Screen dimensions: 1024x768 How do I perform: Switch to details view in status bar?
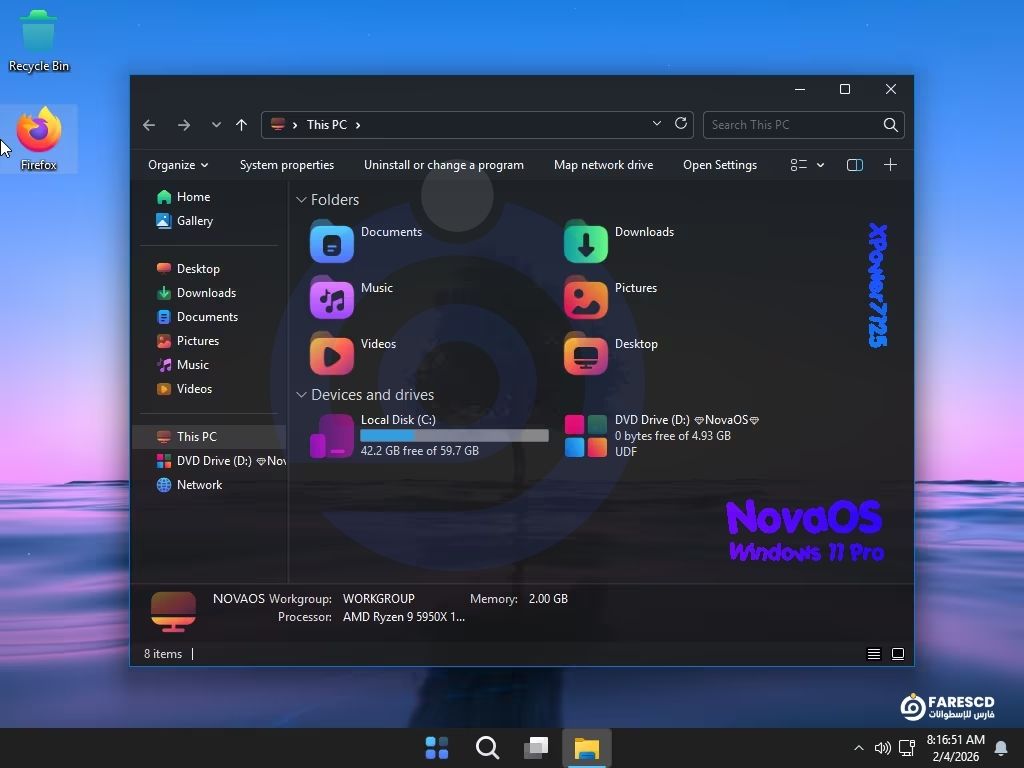[x=873, y=654]
